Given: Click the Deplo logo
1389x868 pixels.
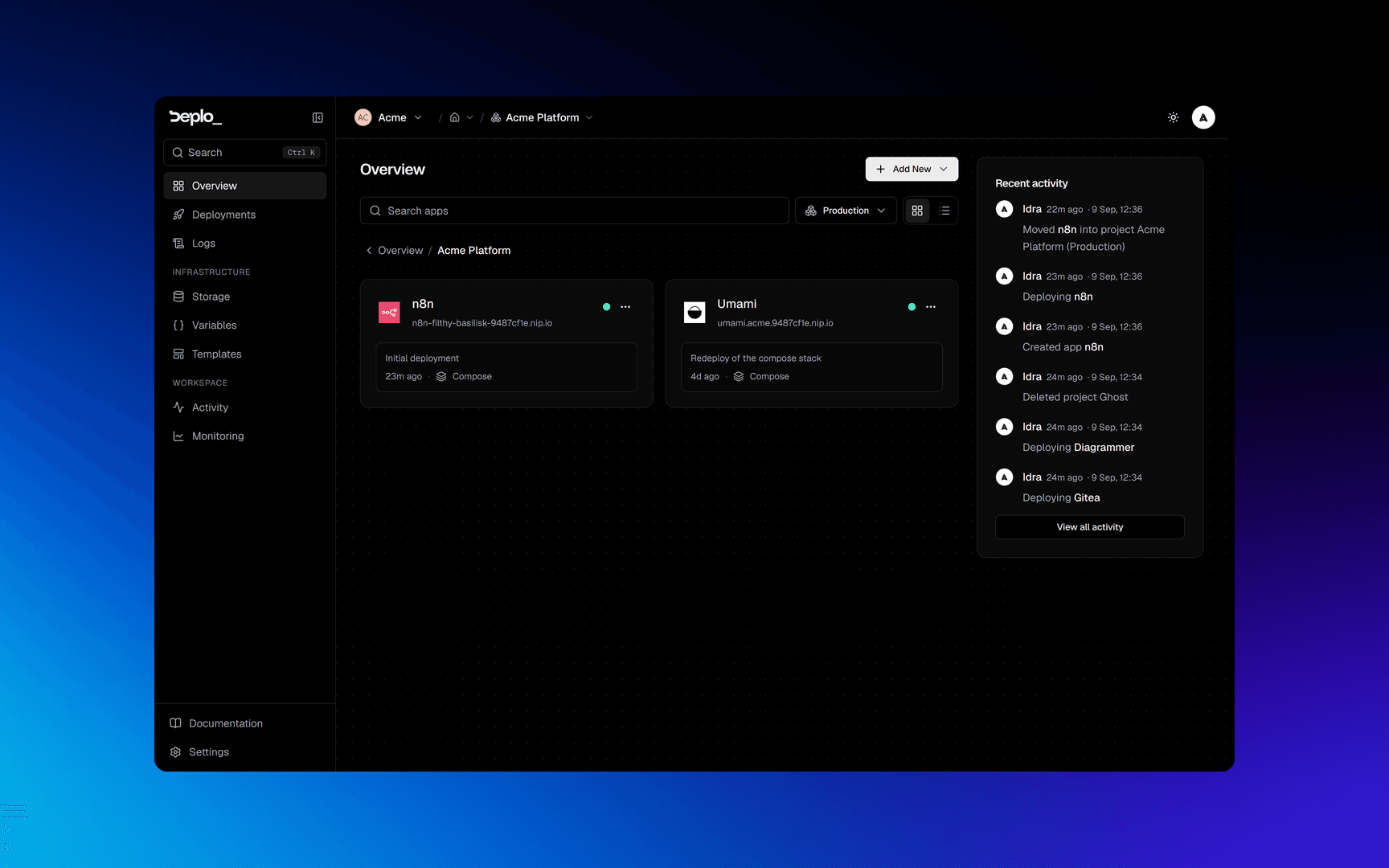Looking at the screenshot, I should (x=195, y=117).
